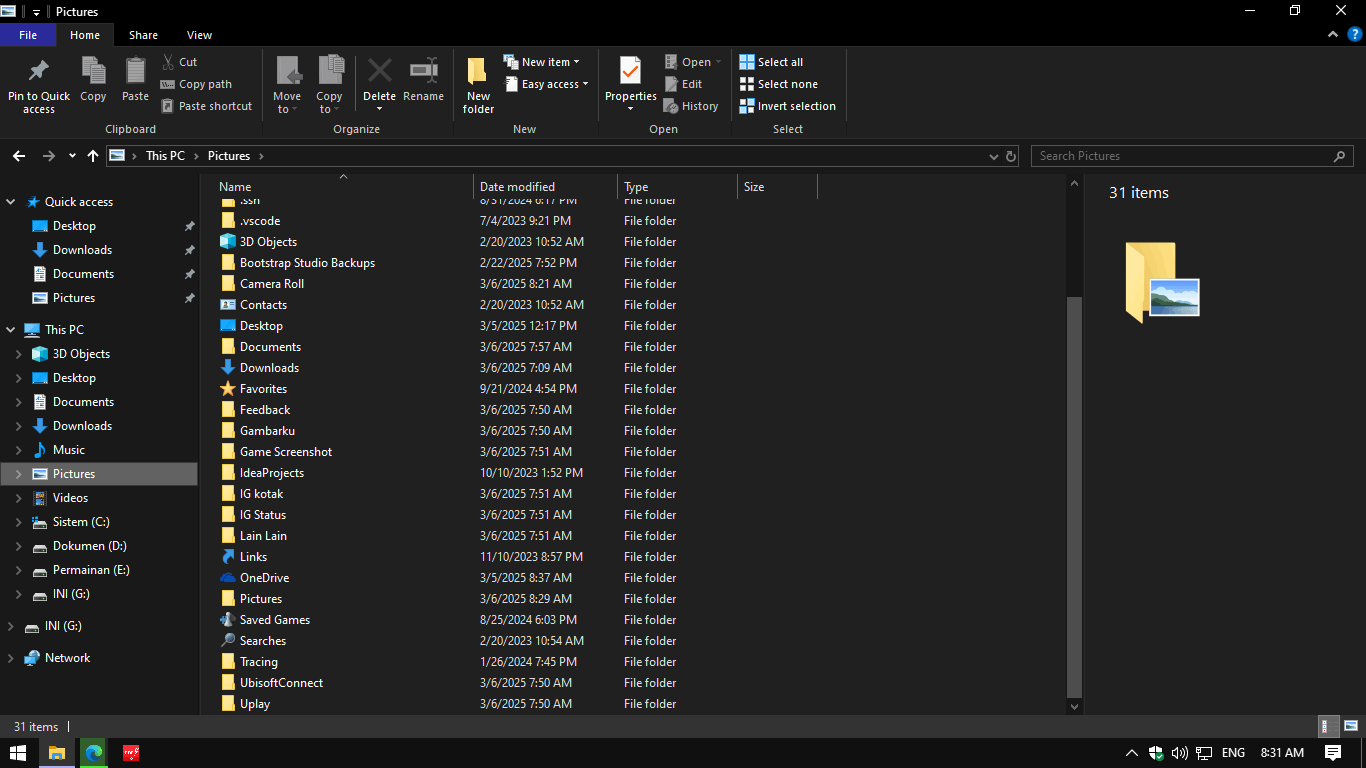The width and height of the screenshot is (1366, 768).
Task: Expand Sistem (C:) in the navigation pane
Action: pos(20,521)
